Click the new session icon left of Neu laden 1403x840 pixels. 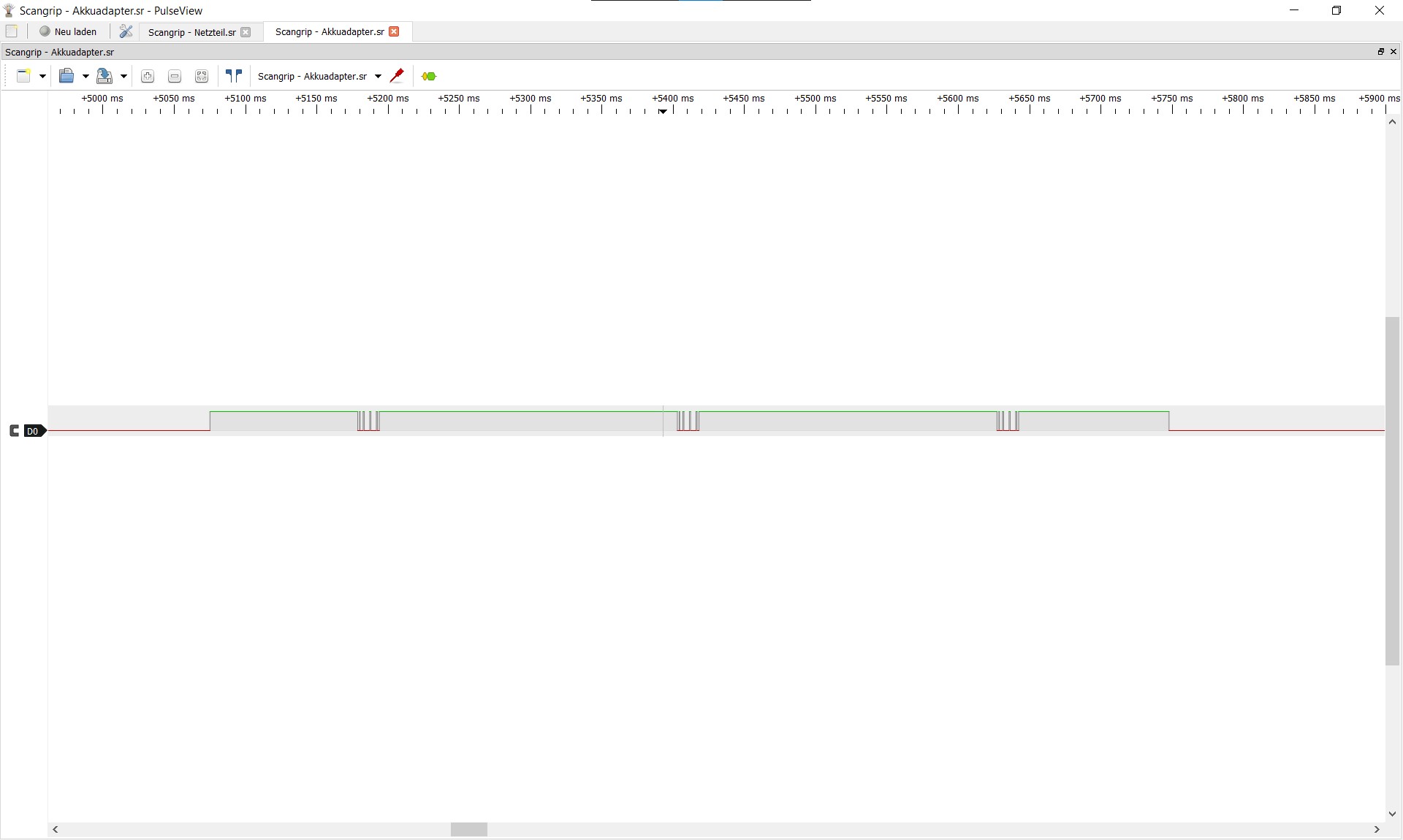(12, 31)
